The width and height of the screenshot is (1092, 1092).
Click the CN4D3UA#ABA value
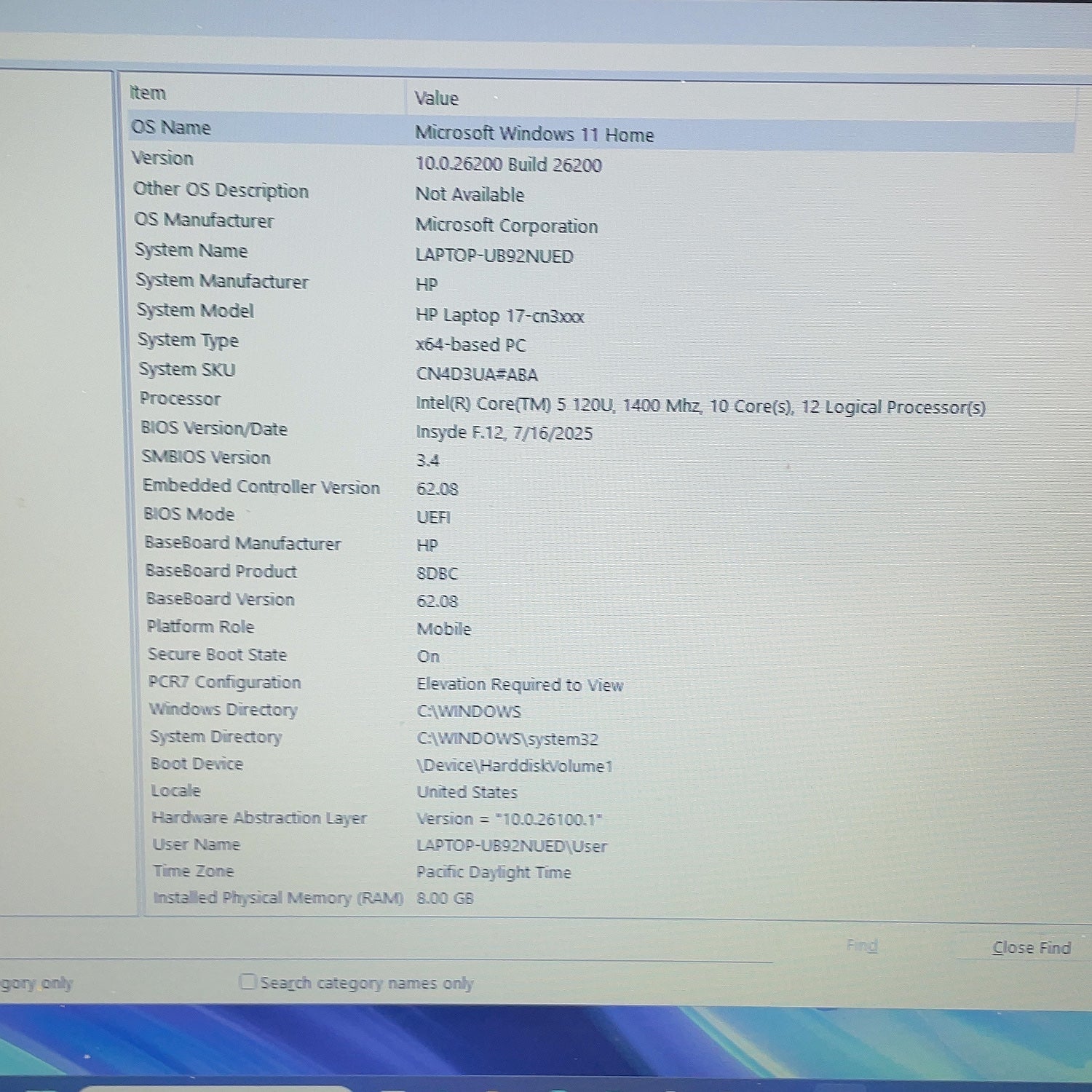[x=477, y=375]
